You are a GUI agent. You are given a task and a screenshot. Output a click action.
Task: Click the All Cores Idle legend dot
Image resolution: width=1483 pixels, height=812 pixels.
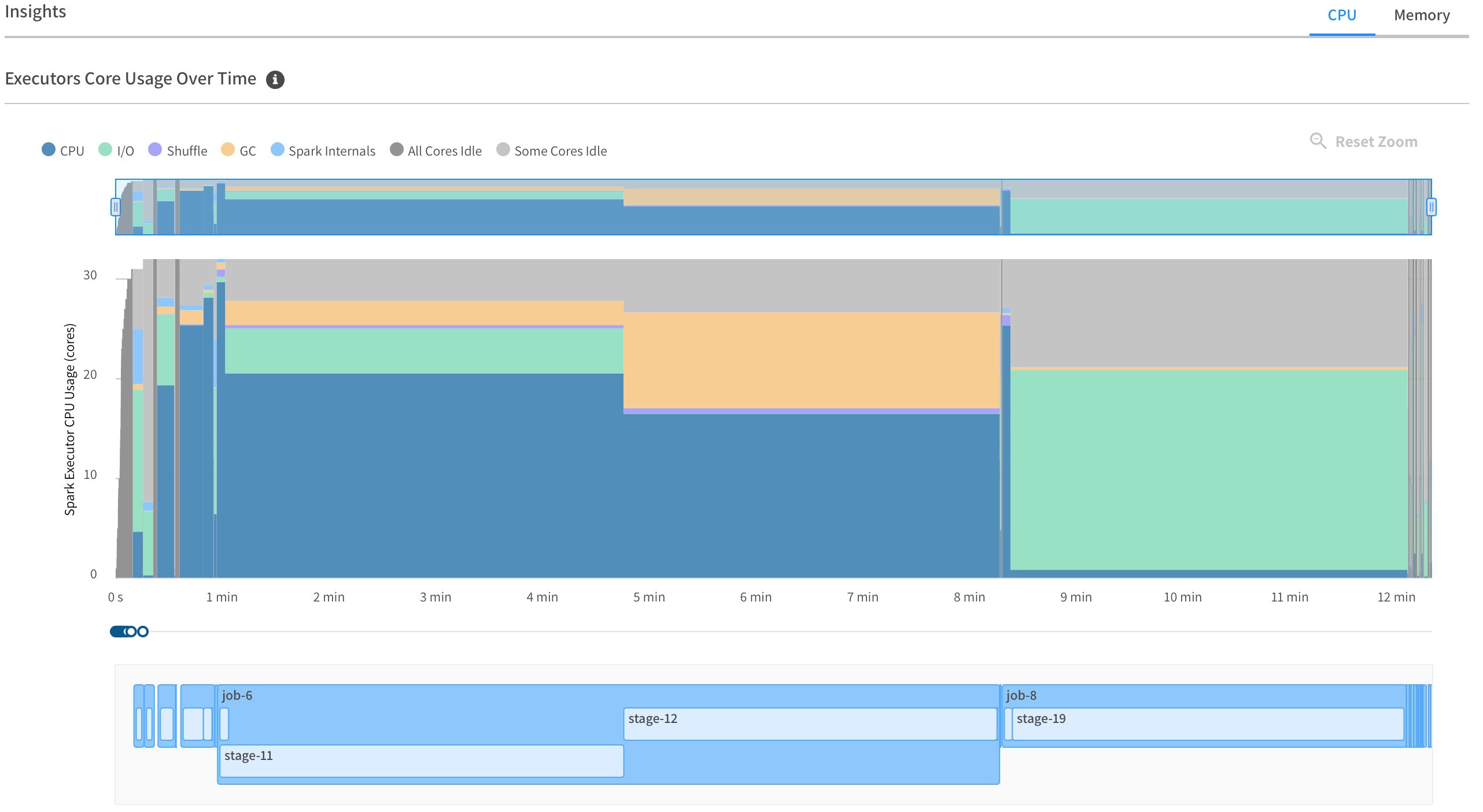click(x=397, y=150)
